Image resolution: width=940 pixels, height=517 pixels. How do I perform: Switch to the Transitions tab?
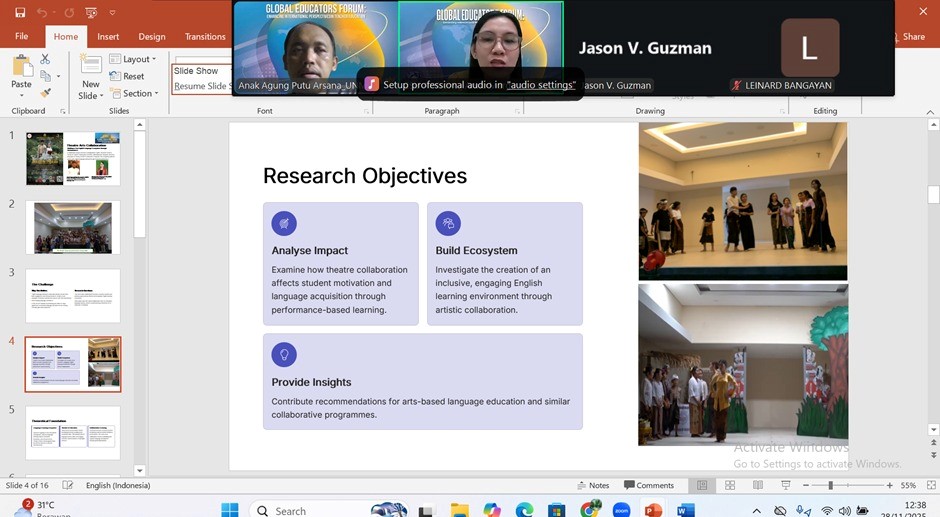(x=205, y=37)
